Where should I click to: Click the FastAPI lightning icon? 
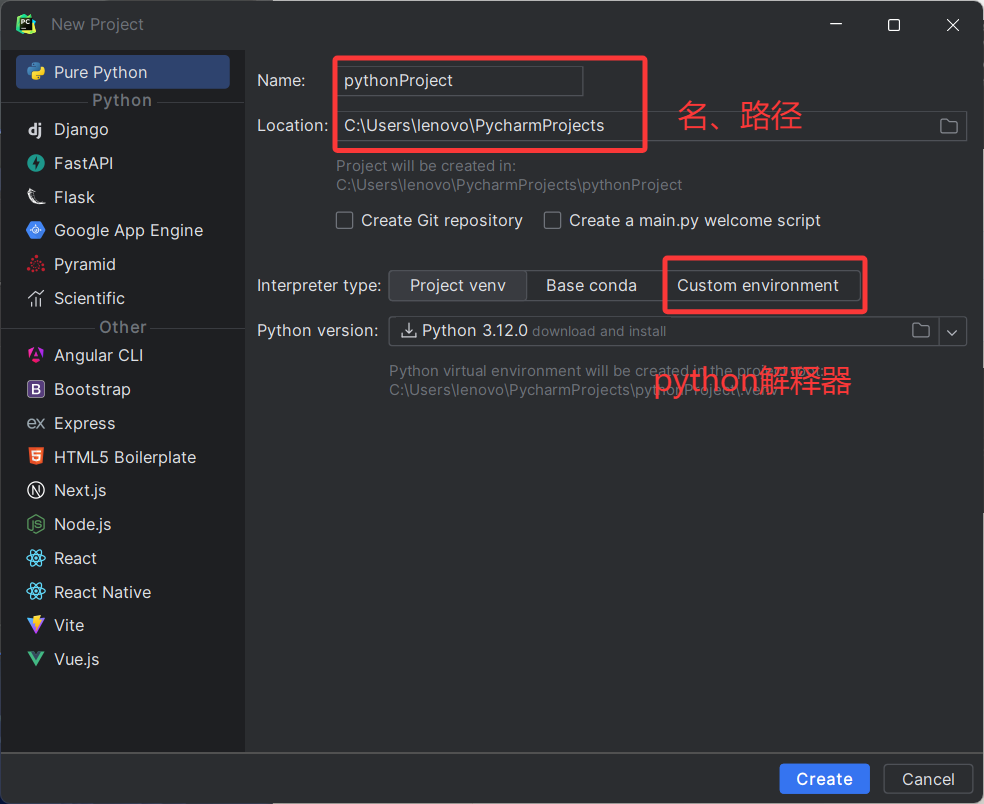[x=36, y=163]
